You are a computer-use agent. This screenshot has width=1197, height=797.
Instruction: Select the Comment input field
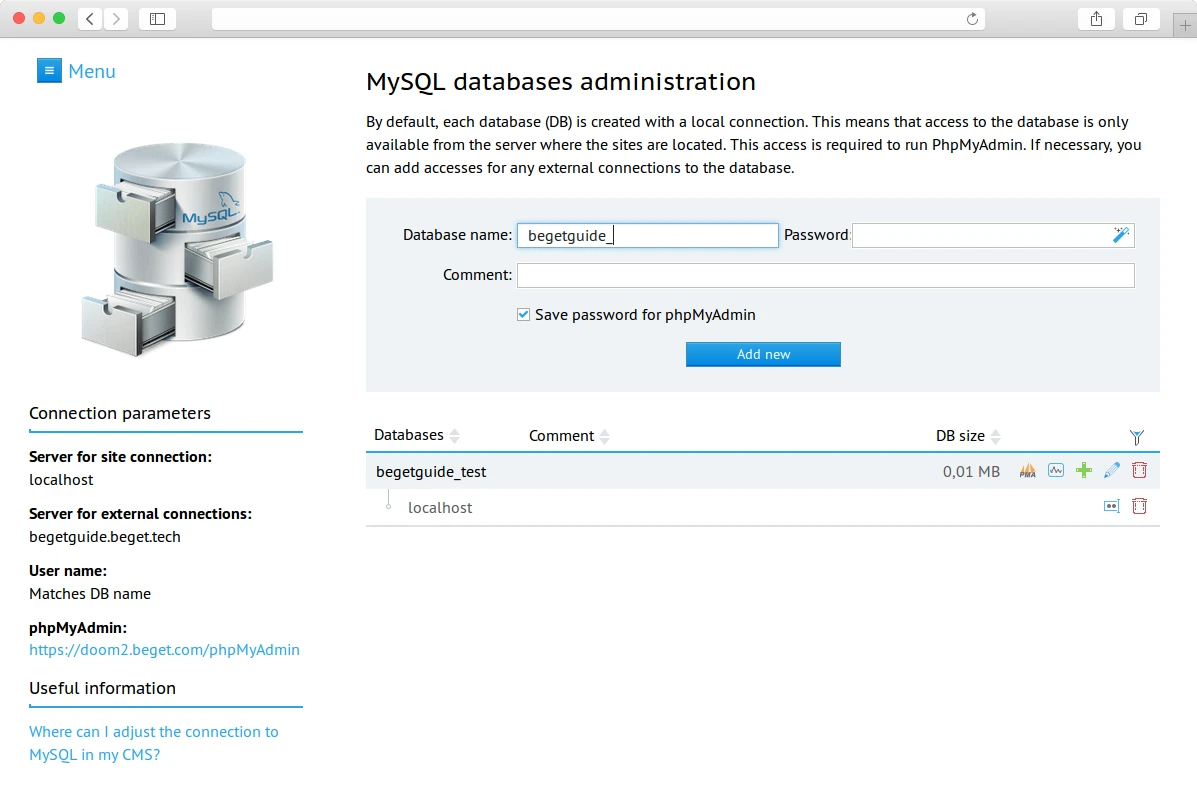point(825,275)
